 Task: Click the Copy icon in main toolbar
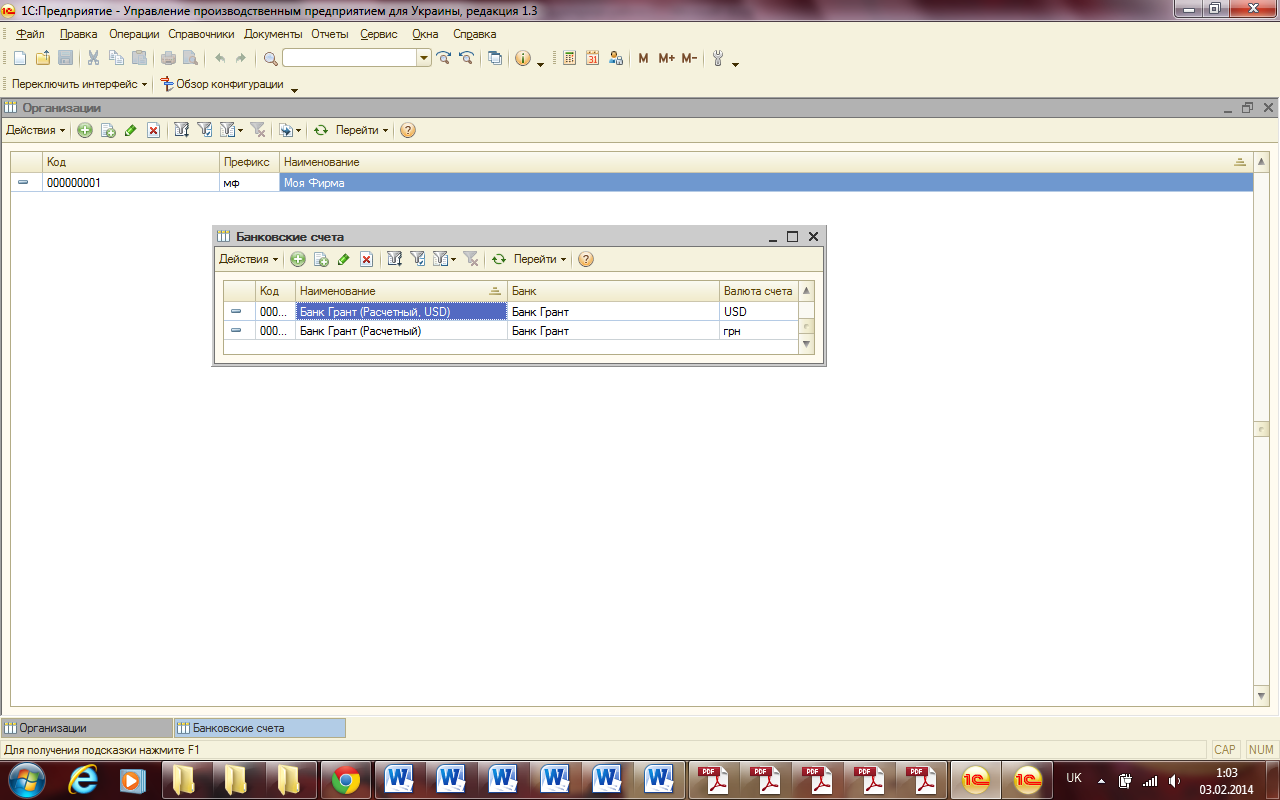coord(116,58)
